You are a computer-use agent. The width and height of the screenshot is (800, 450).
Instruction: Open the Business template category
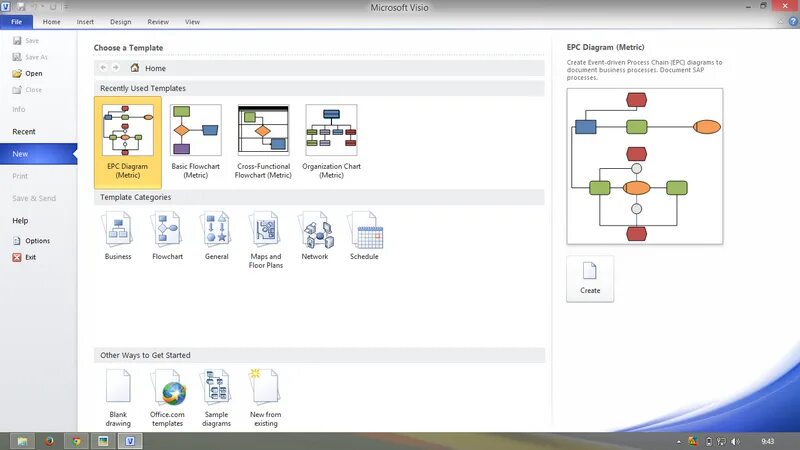pos(118,236)
